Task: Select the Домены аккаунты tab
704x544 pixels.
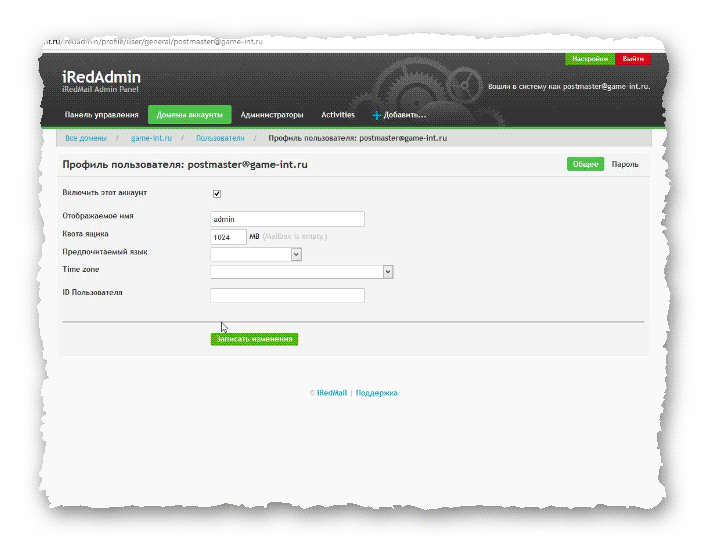Action: click(x=189, y=115)
